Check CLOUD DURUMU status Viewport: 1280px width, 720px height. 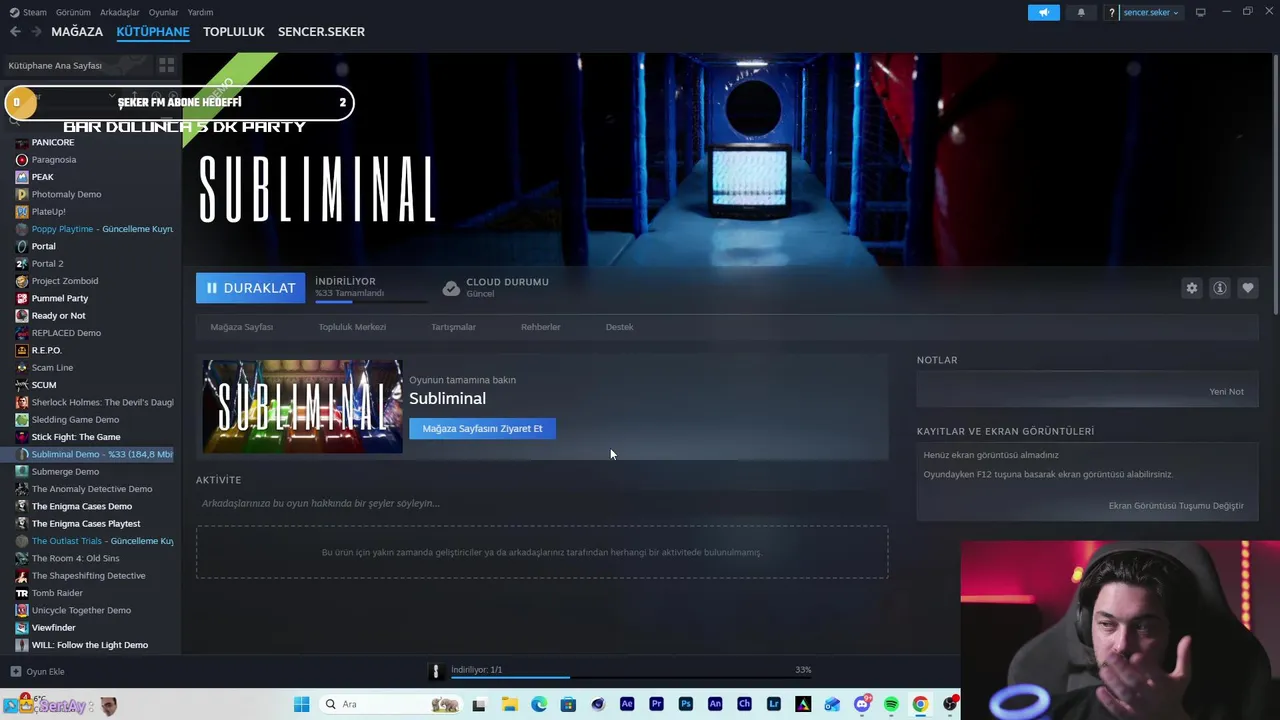click(x=496, y=287)
